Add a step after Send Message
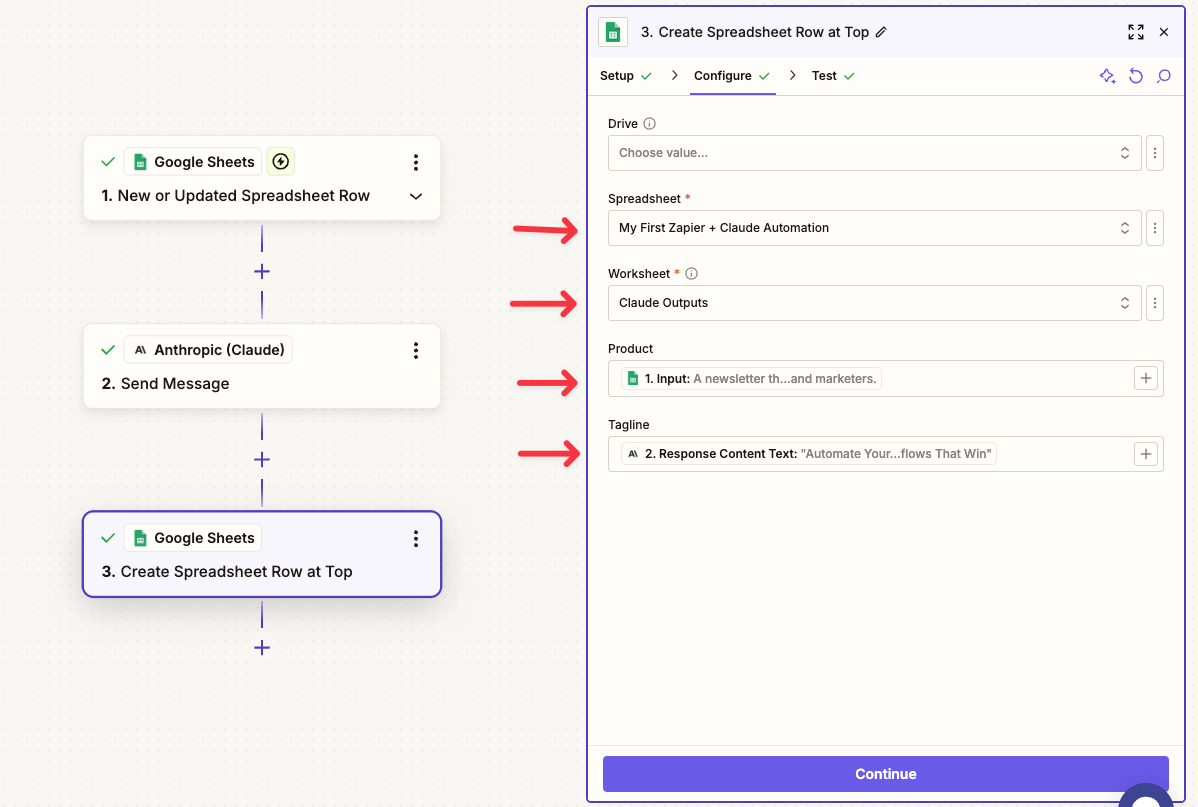The width and height of the screenshot is (1198, 807). point(262,459)
